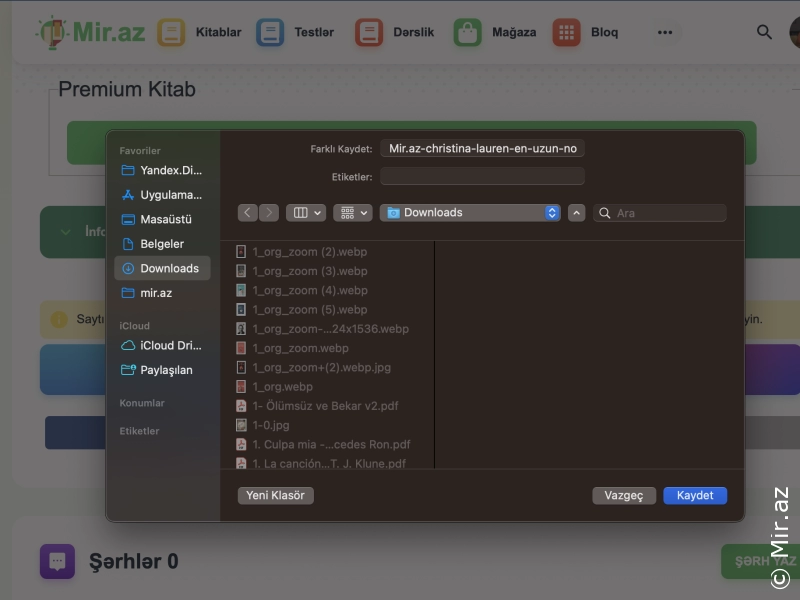Select Masaüstü in the sidebar
The height and width of the screenshot is (600, 800).
[165, 219]
